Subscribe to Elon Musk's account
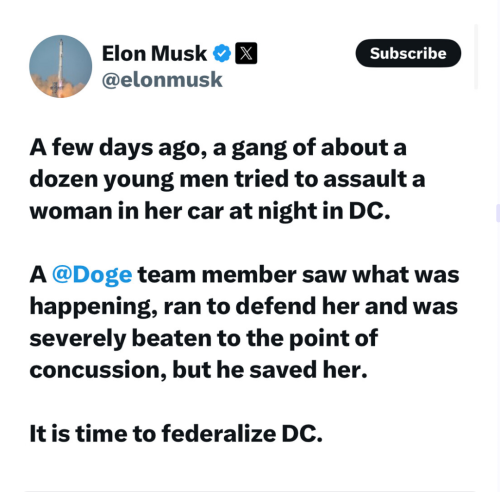 click(x=408, y=53)
